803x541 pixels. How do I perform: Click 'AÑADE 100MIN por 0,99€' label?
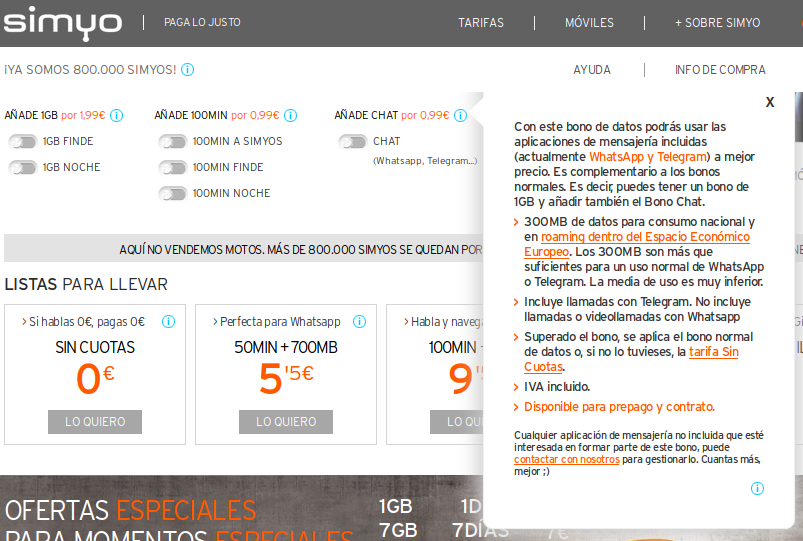coord(217,115)
